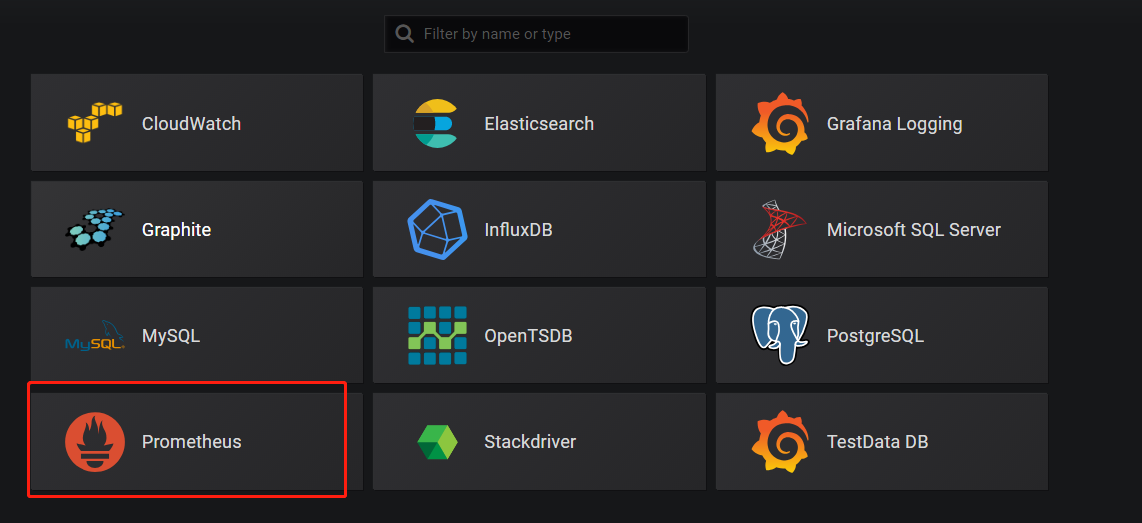
Task: Click the PostgreSQL elephant icon
Action: [x=780, y=335]
